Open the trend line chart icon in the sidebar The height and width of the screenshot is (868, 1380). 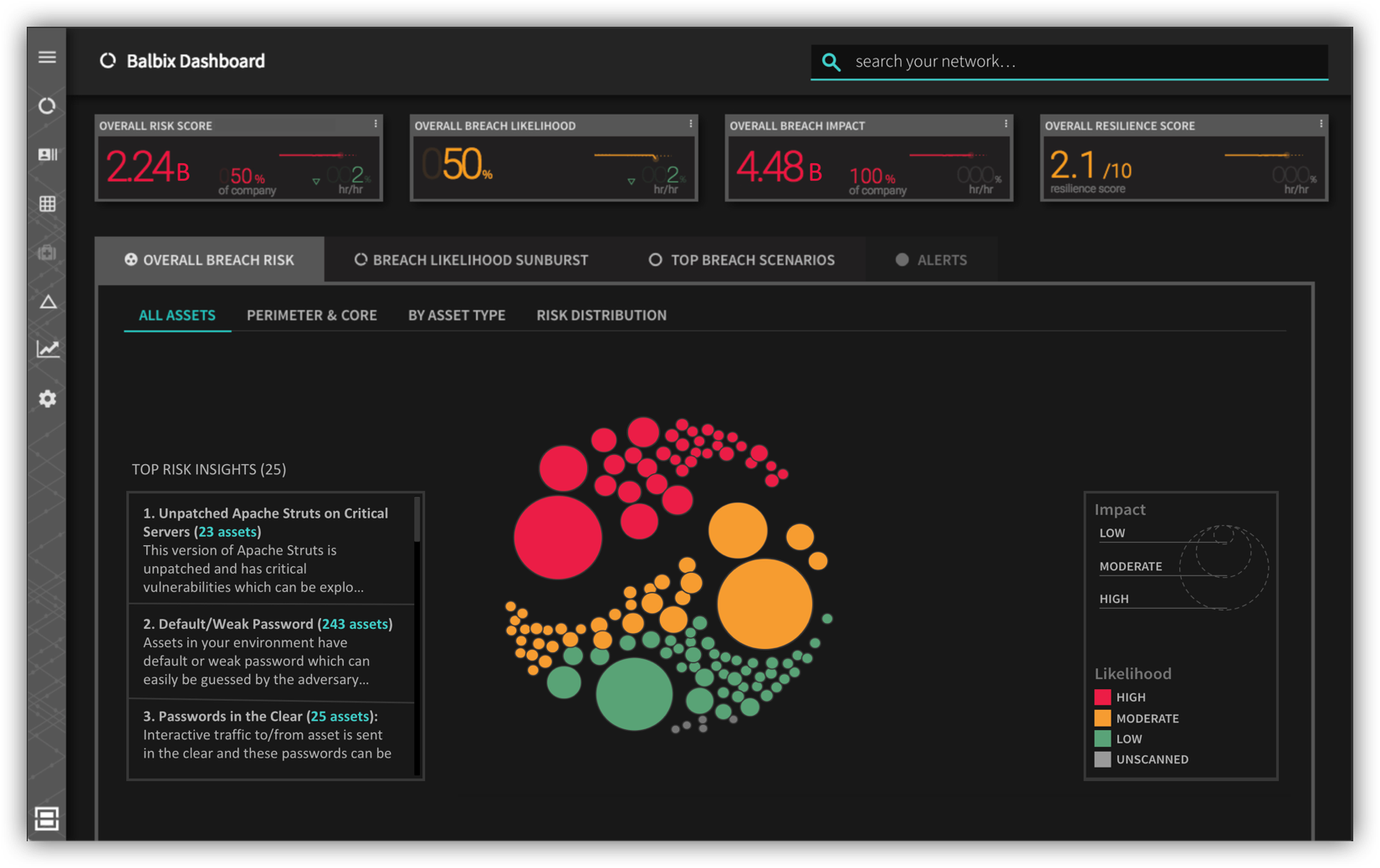[48, 349]
